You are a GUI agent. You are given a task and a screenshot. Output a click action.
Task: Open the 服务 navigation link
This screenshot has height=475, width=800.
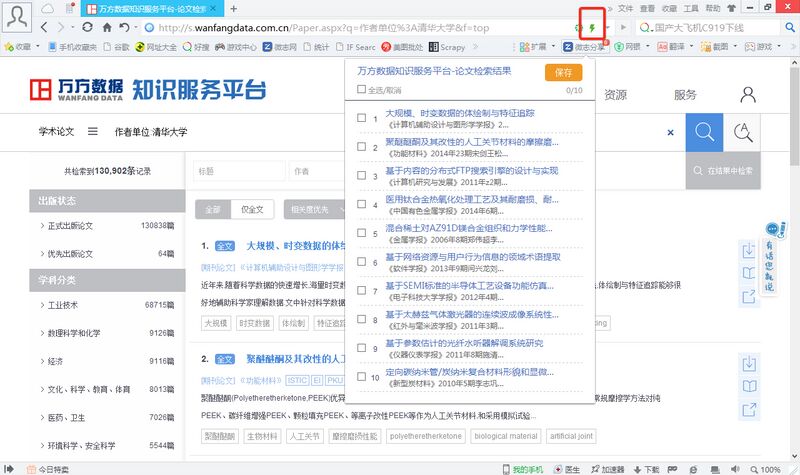[x=685, y=95]
